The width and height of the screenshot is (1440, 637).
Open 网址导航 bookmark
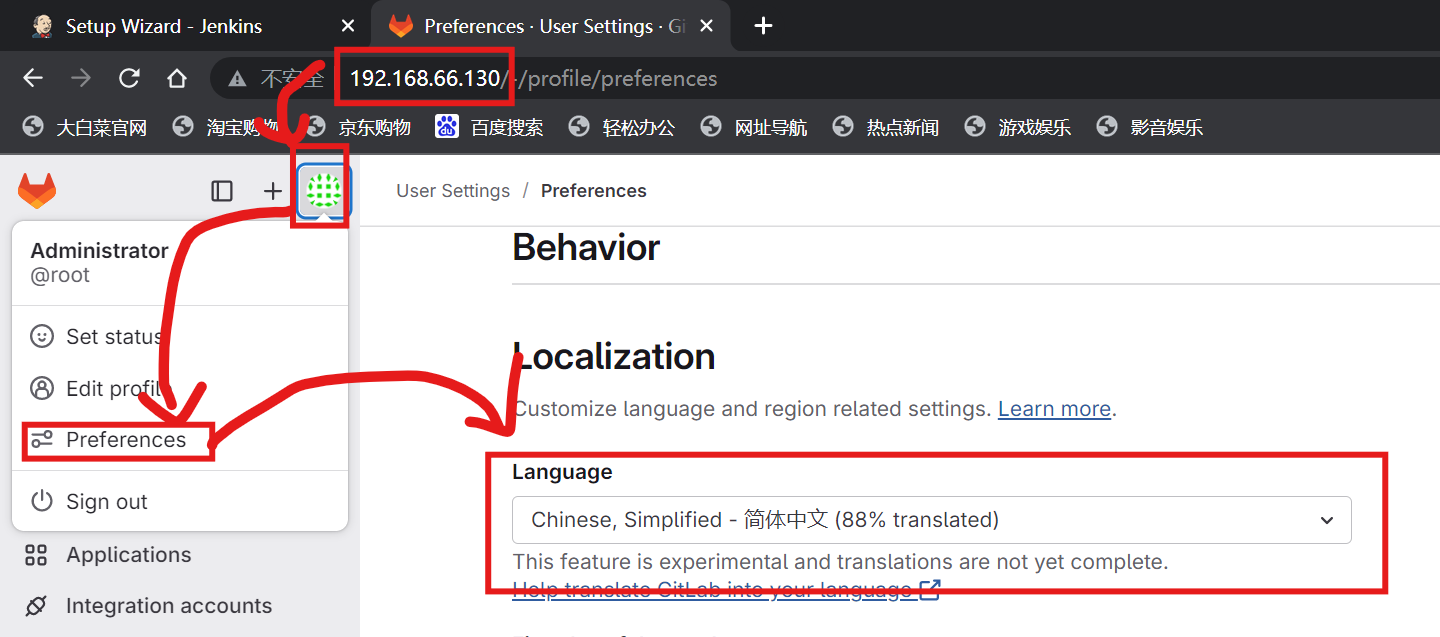tap(754, 127)
